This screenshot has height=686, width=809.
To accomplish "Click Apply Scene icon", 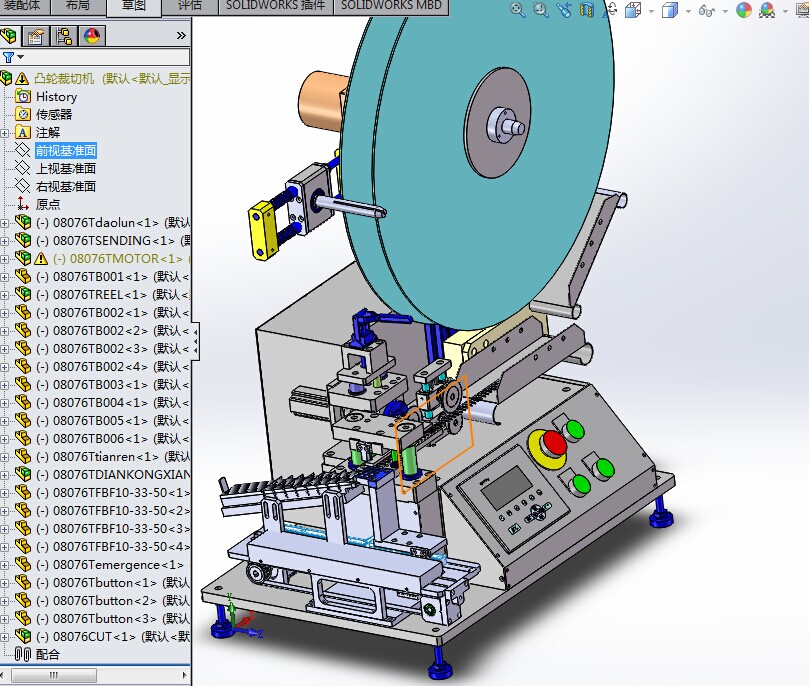I will [x=767, y=10].
